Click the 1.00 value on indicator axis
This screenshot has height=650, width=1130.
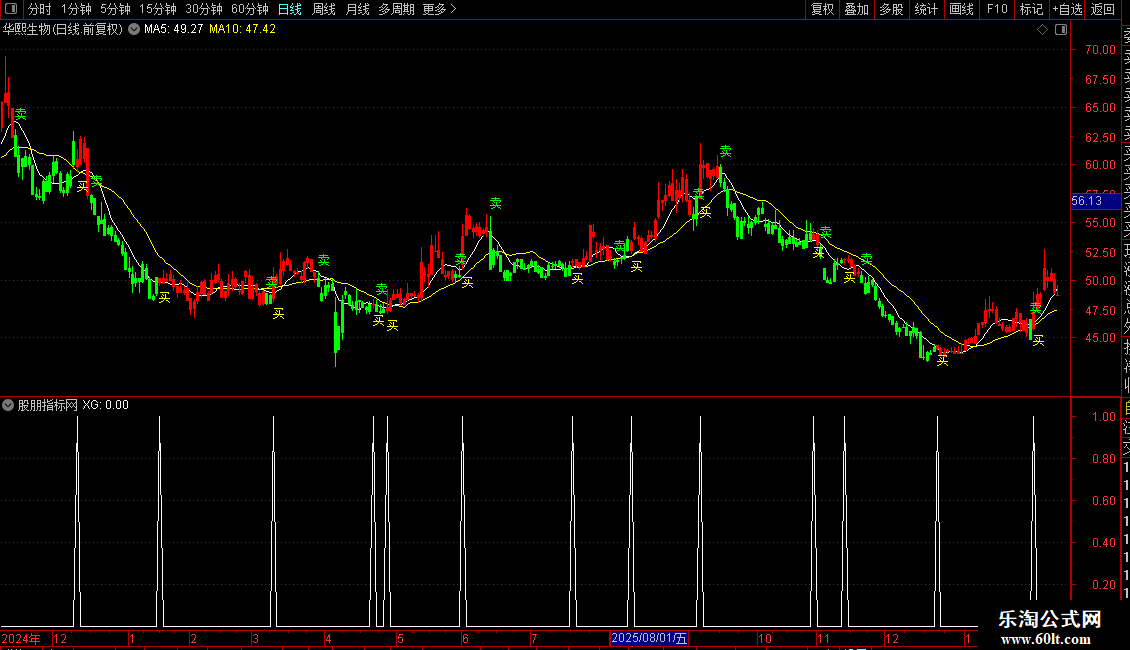(1104, 417)
